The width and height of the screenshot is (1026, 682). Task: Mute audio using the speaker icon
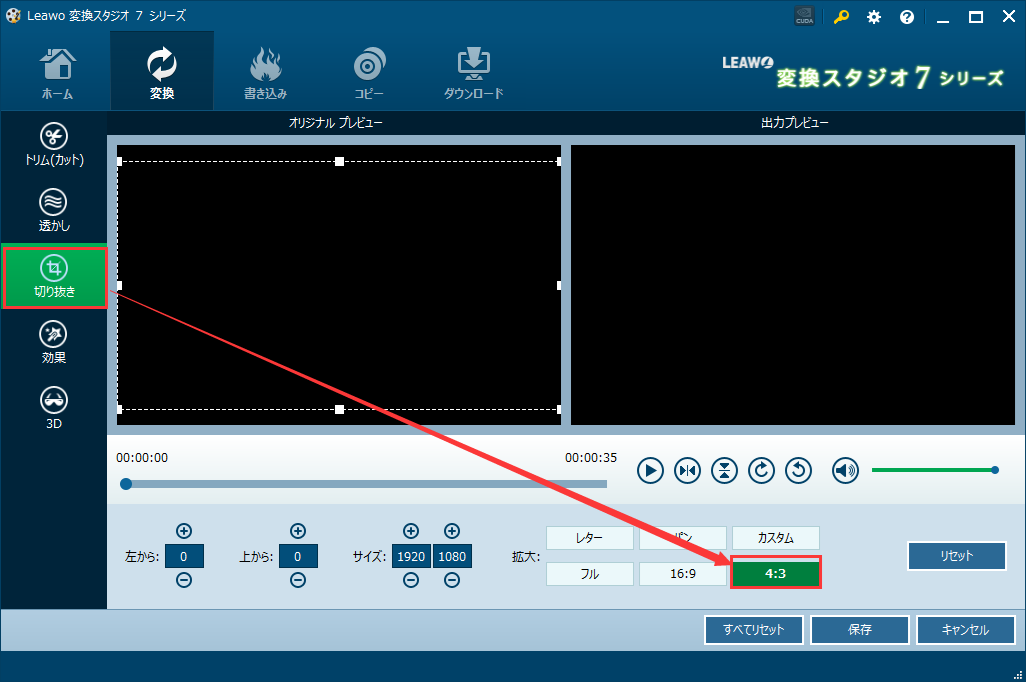click(845, 470)
